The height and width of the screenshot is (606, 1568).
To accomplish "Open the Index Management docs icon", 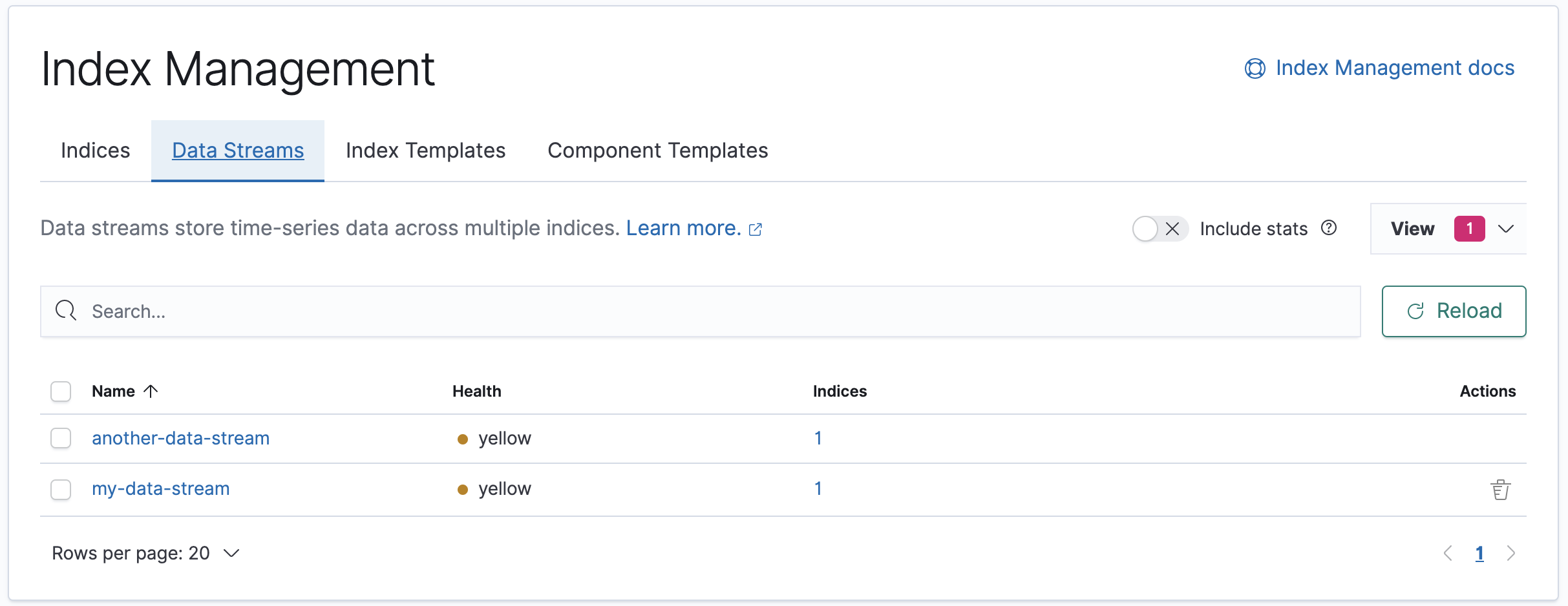I will [1255, 67].
